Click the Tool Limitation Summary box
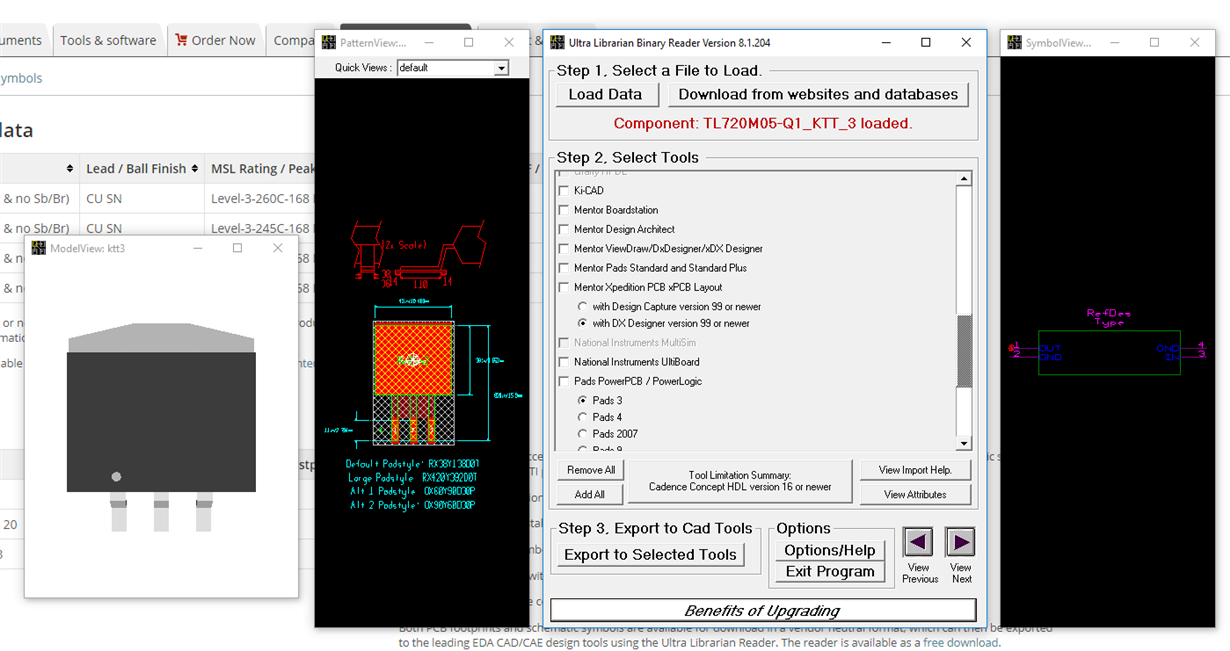1230x651 pixels. pyautogui.click(x=740, y=482)
